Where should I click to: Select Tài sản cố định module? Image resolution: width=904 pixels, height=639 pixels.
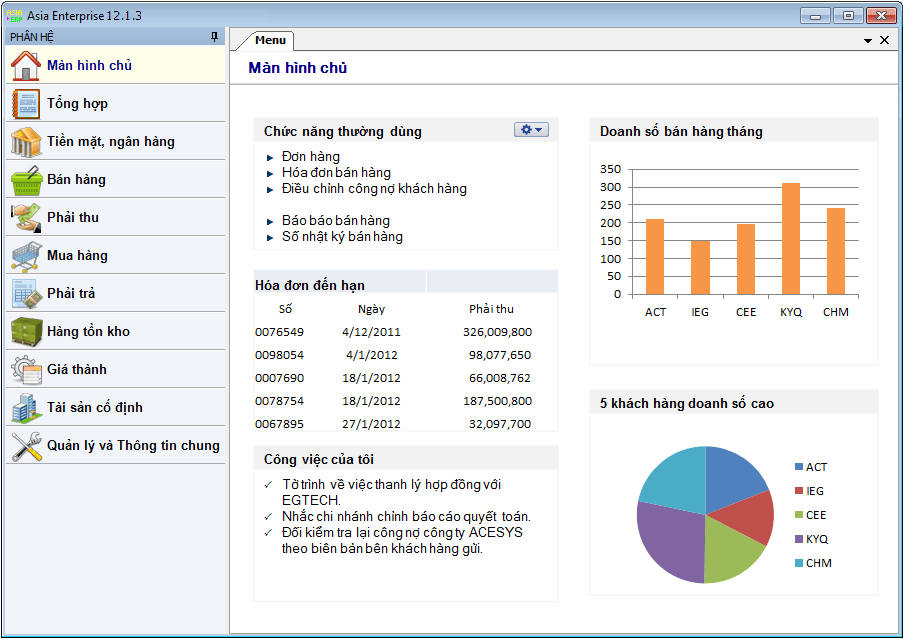click(x=94, y=408)
